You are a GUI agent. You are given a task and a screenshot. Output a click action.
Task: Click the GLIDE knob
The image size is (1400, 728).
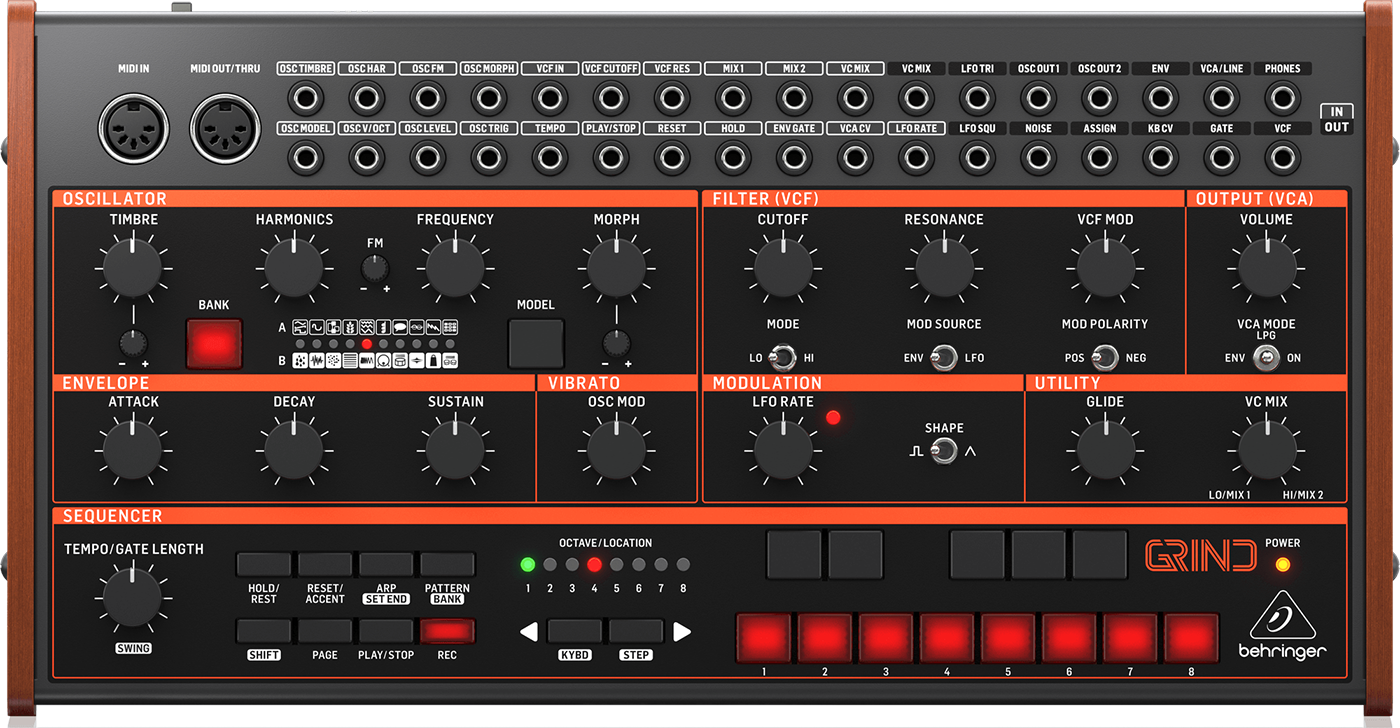(1105, 450)
